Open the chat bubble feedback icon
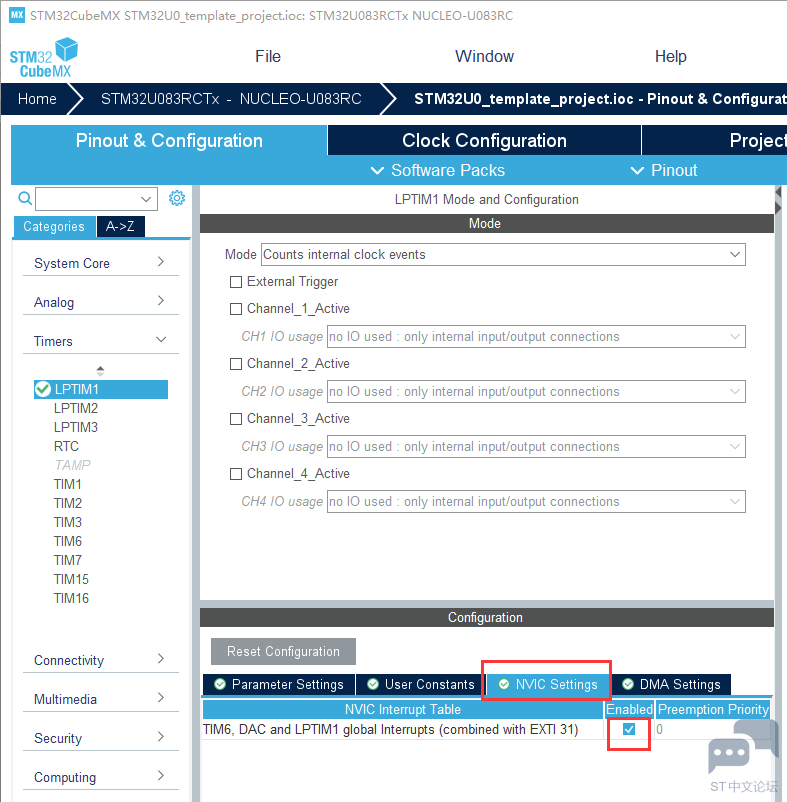This screenshot has height=802, width=787. 743,746
